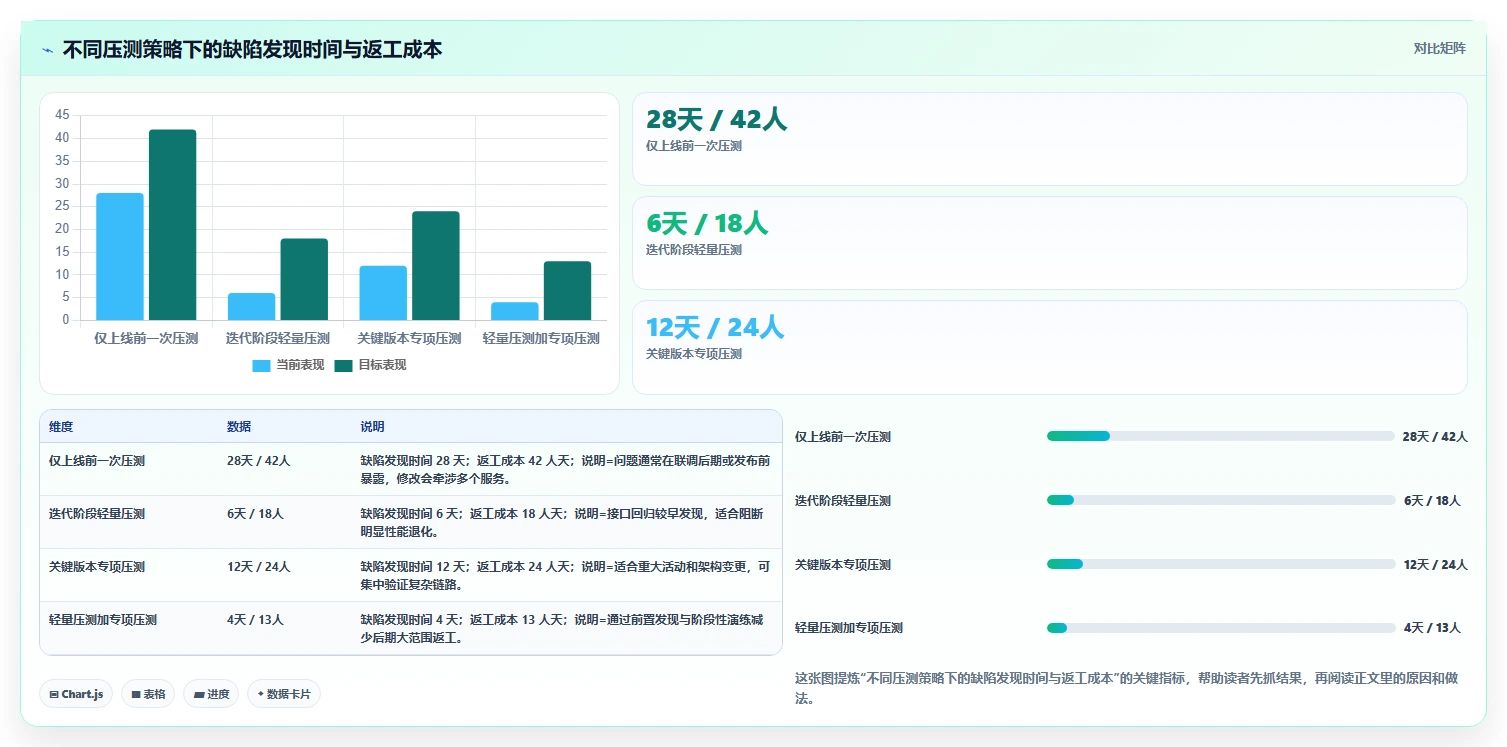
Task: Click 目标表现 bar for 仅上线前一次压测
Action: (173, 225)
